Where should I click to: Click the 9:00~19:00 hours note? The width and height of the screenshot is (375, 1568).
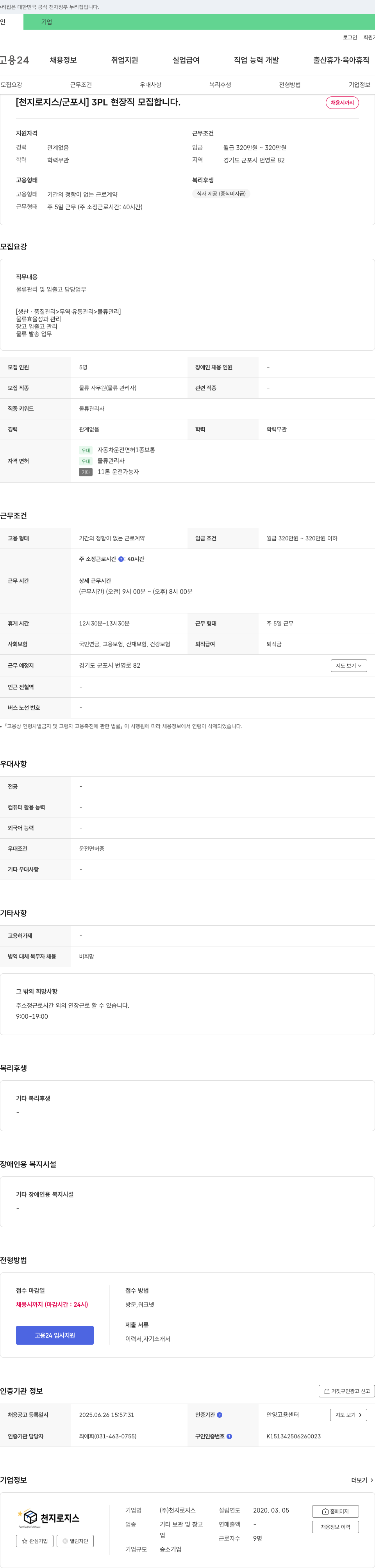coord(32,1017)
